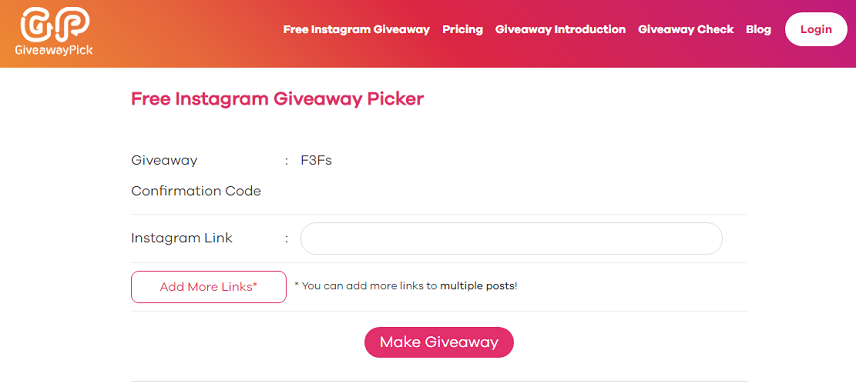Click the bold multiple posts text
Image resolution: width=856 pixels, height=387 pixels.
[x=478, y=286]
